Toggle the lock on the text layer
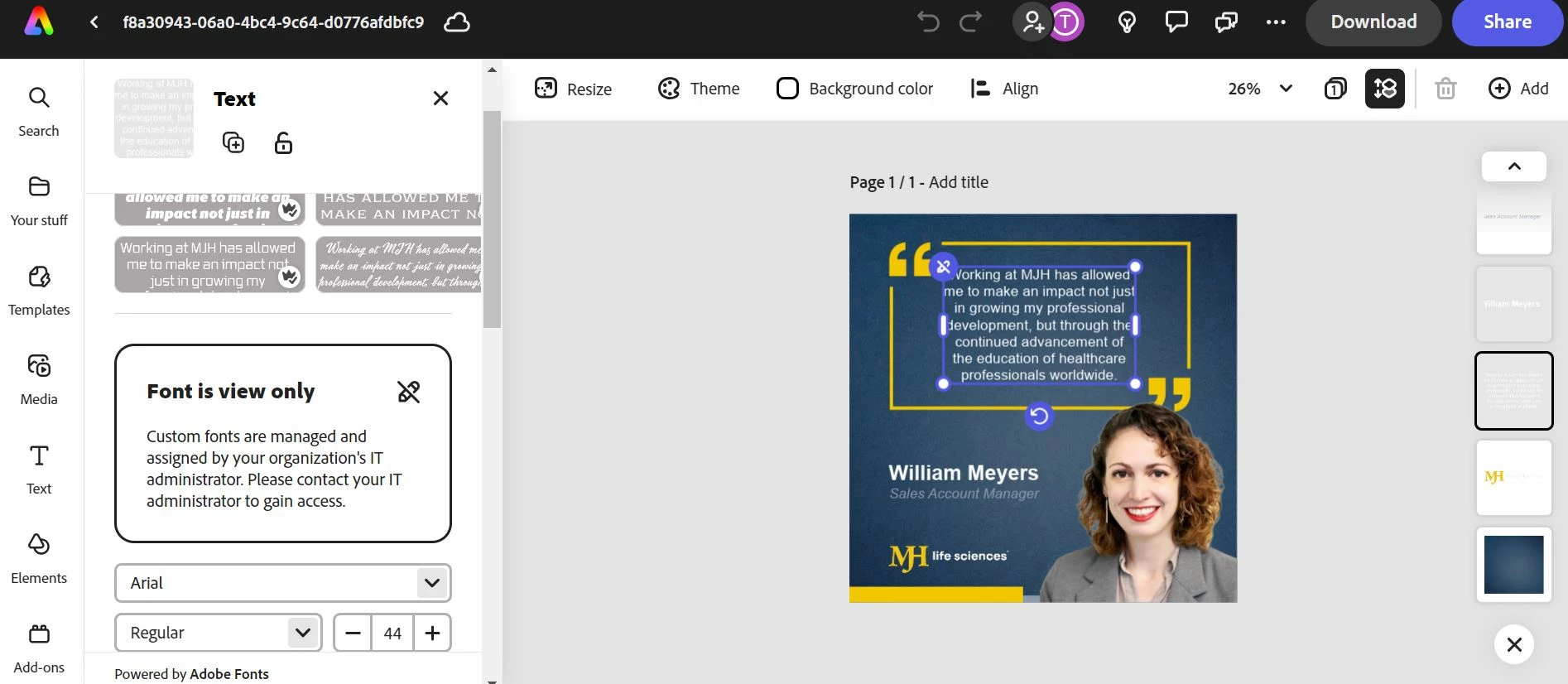The width and height of the screenshot is (1568, 684). (x=283, y=142)
